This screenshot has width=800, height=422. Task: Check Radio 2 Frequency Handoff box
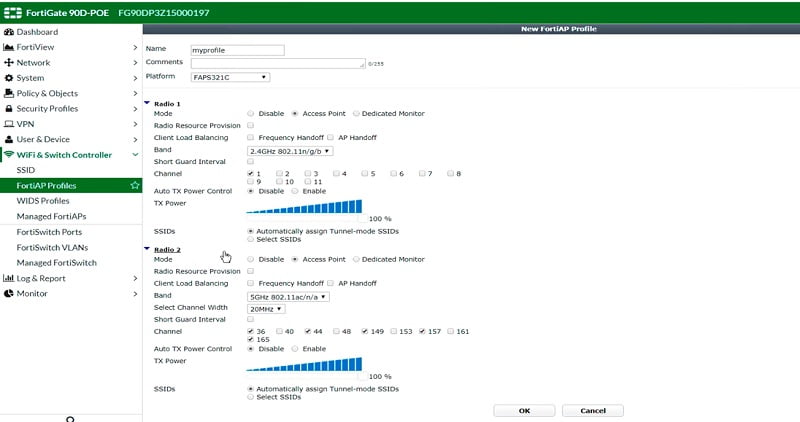point(251,283)
